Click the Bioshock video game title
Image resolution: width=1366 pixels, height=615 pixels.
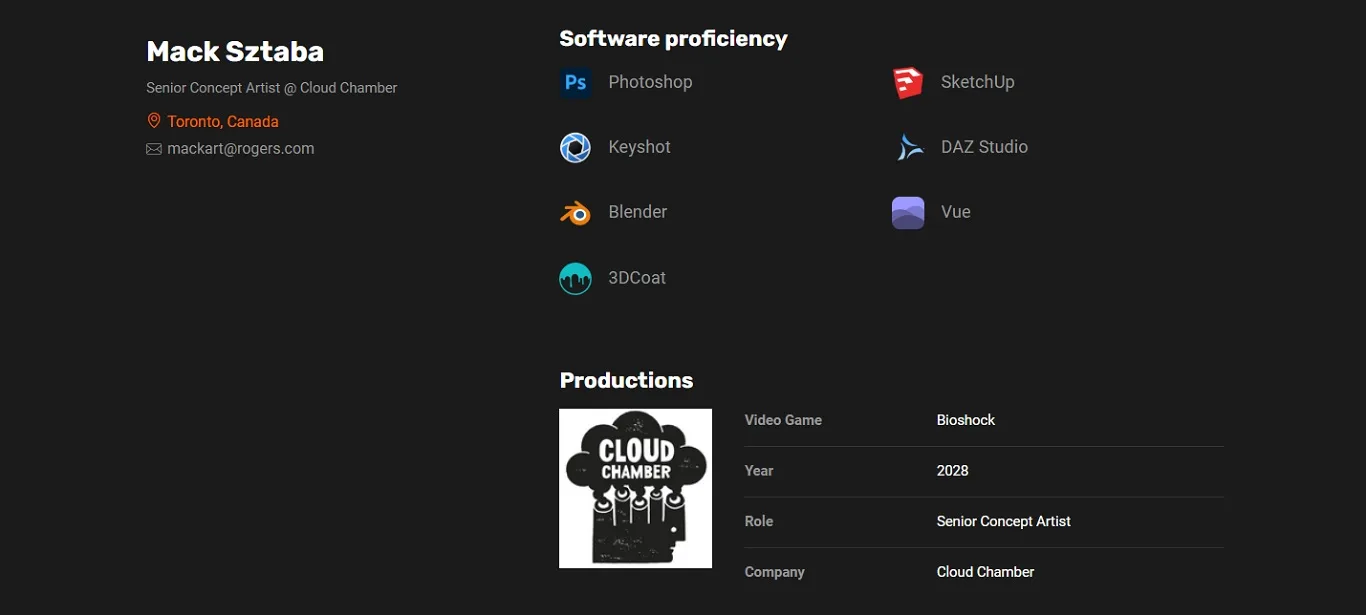click(965, 420)
